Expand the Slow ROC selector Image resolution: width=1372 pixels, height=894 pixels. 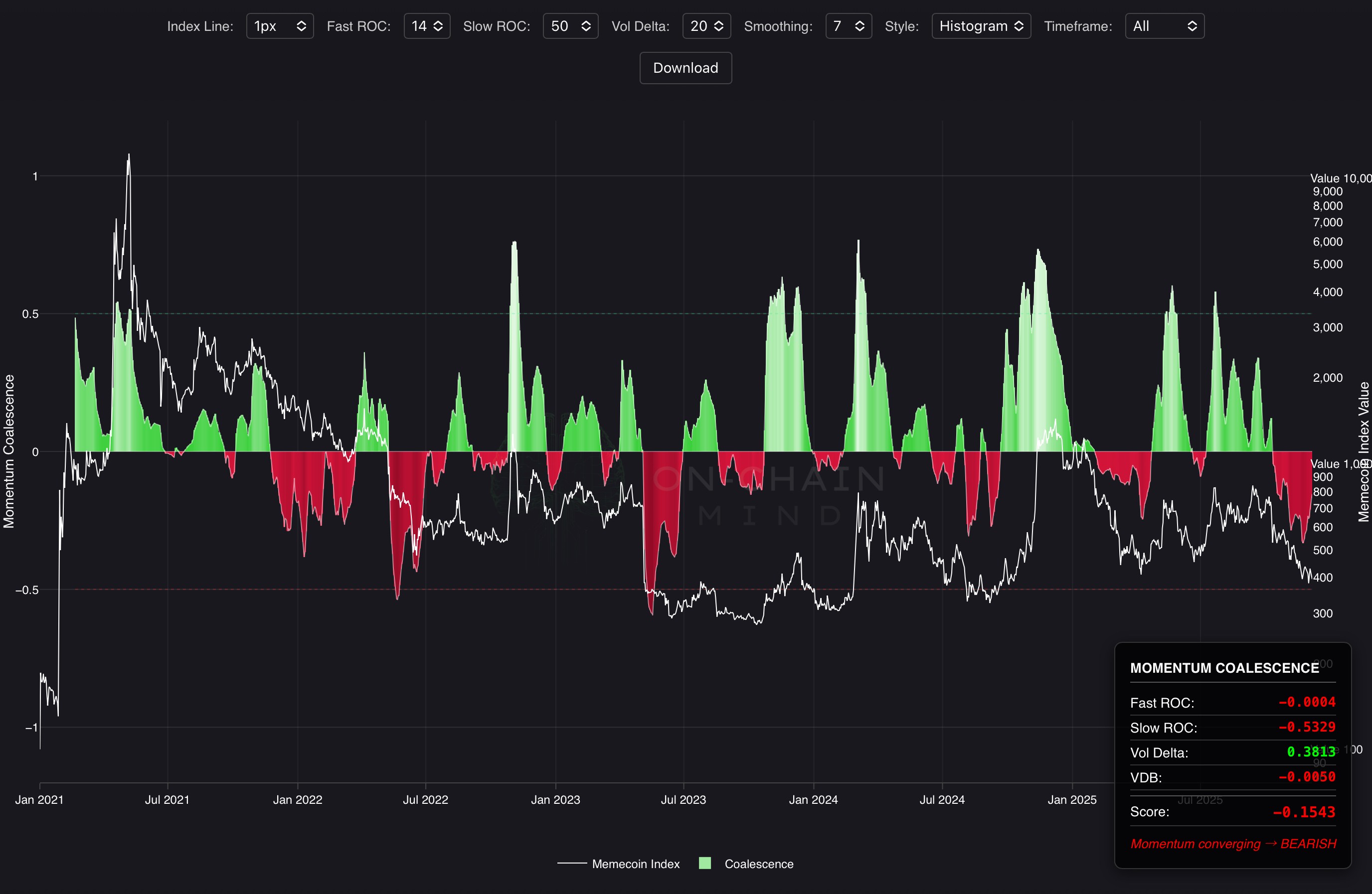click(570, 26)
